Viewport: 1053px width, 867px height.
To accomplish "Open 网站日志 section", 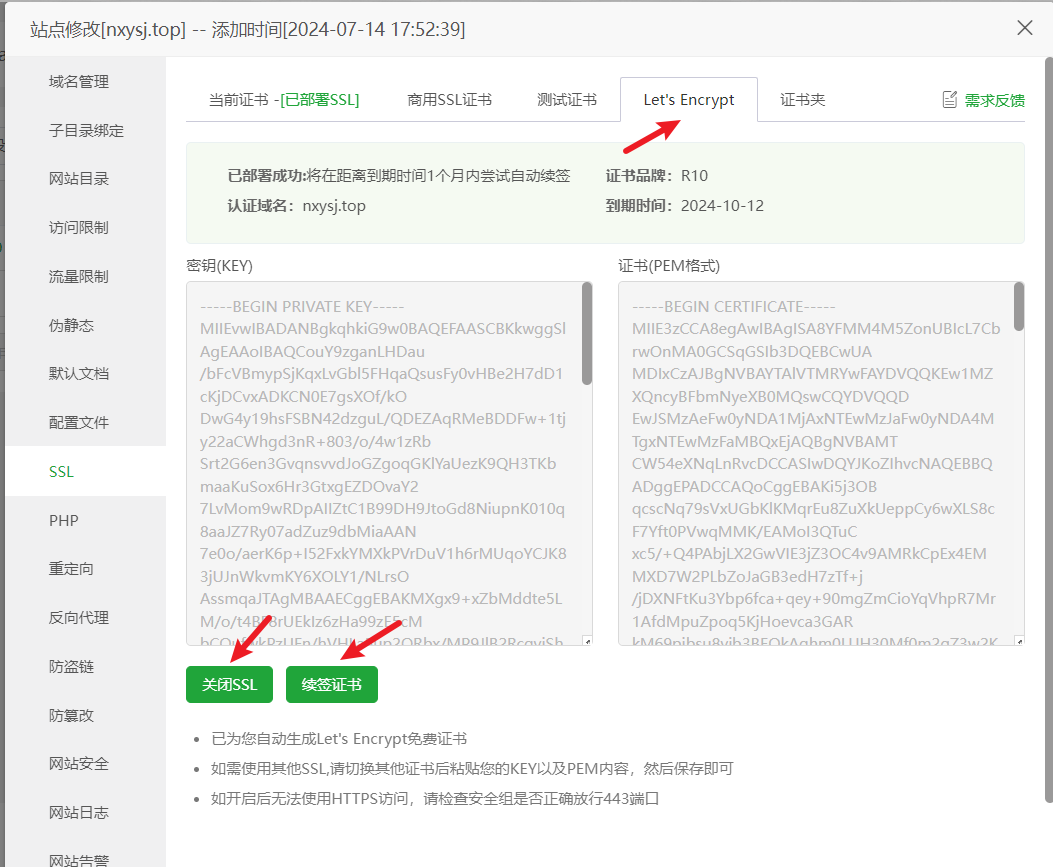I will click(79, 813).
